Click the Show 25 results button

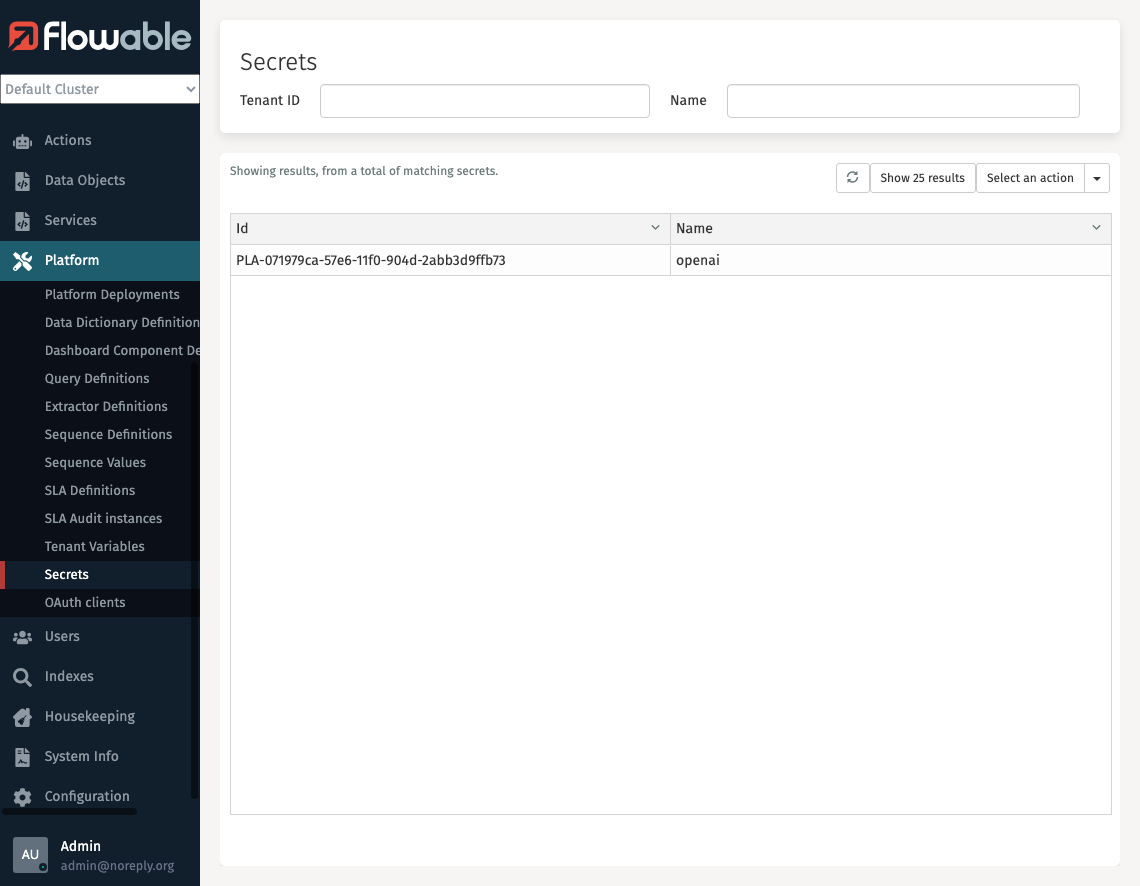[x=922, y=177]
